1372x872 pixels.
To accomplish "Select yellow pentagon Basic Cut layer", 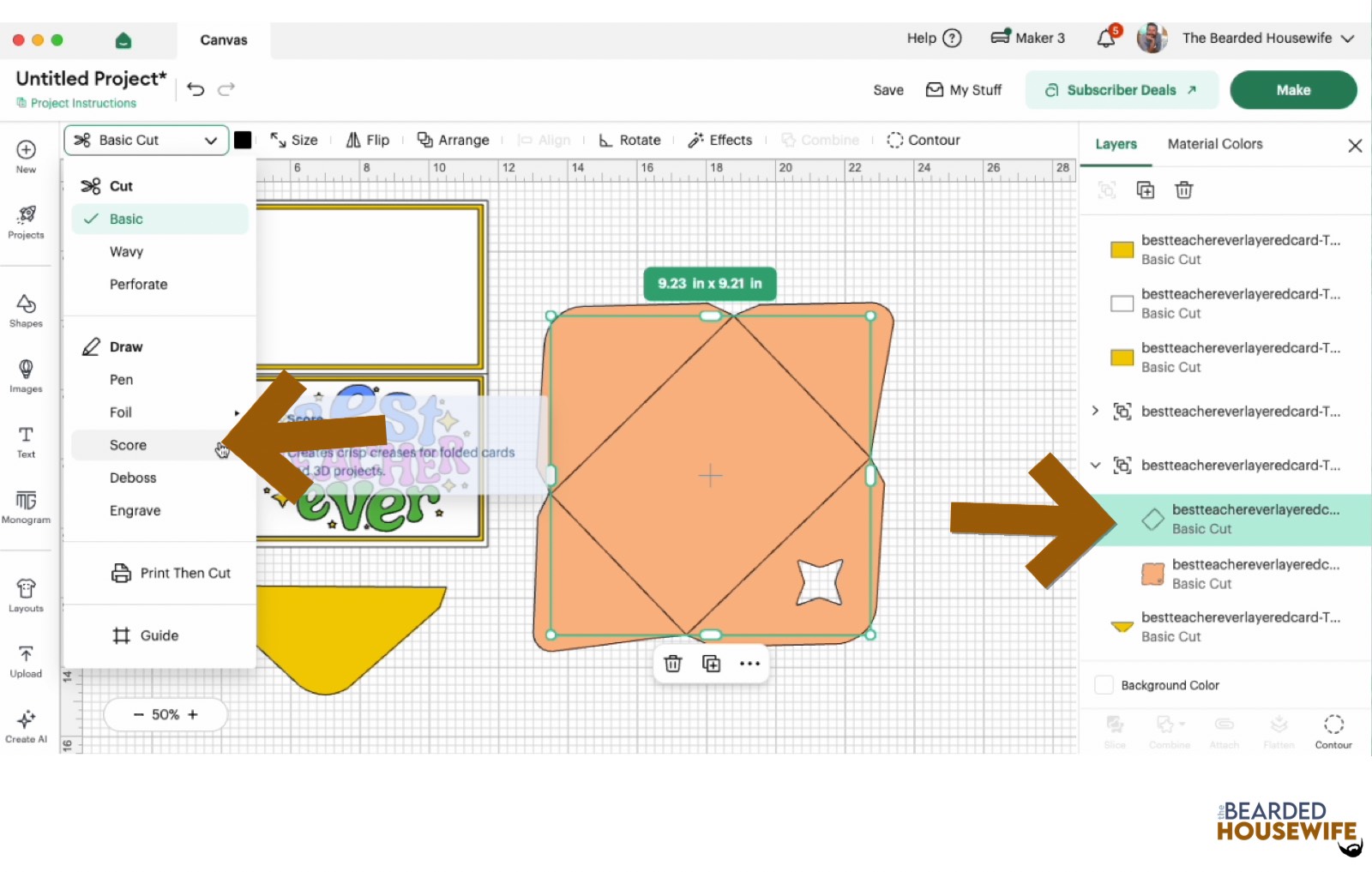I will (x=1225, y=627).
